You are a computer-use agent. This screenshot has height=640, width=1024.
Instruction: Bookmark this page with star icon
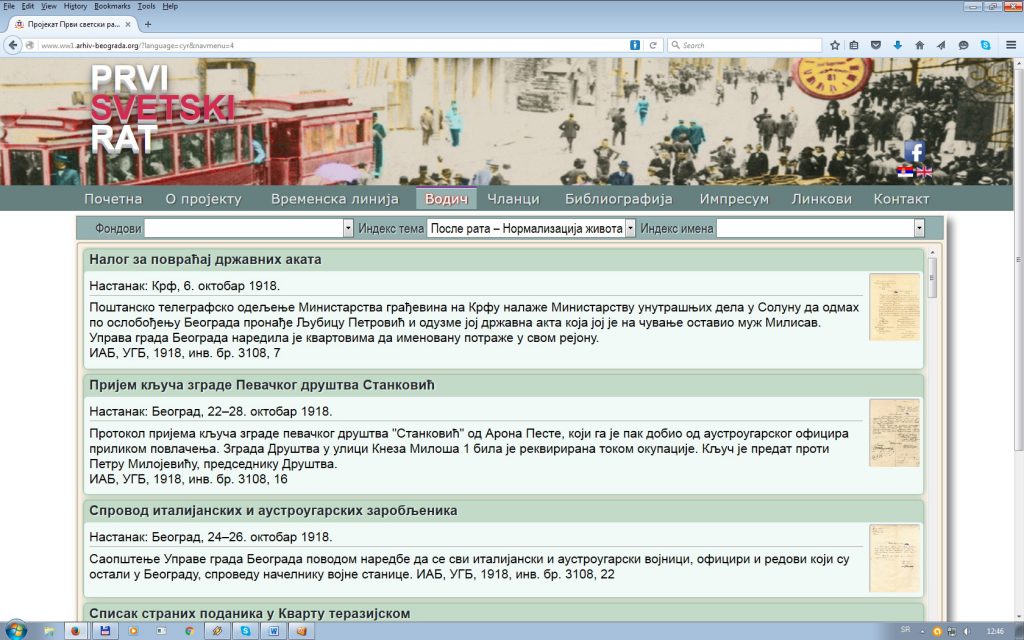pos(835,45)
